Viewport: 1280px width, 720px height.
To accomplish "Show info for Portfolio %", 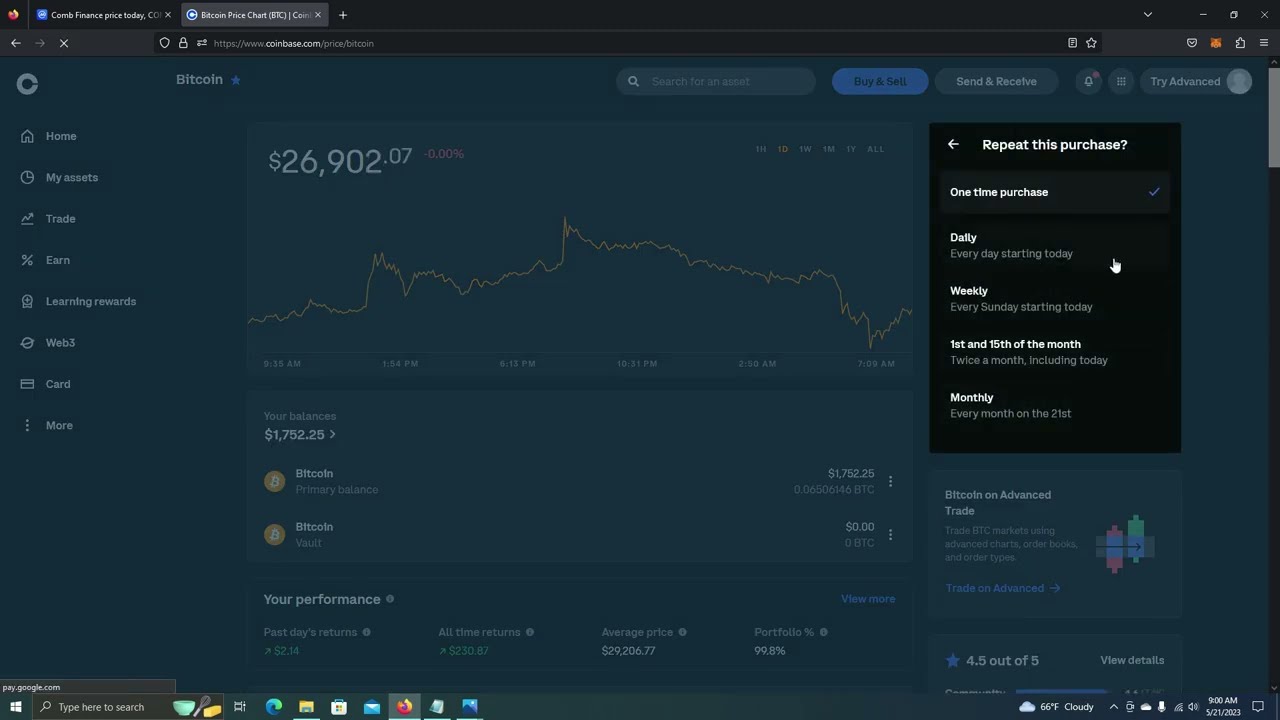I will pyautogui.click(x=824, y=632).
